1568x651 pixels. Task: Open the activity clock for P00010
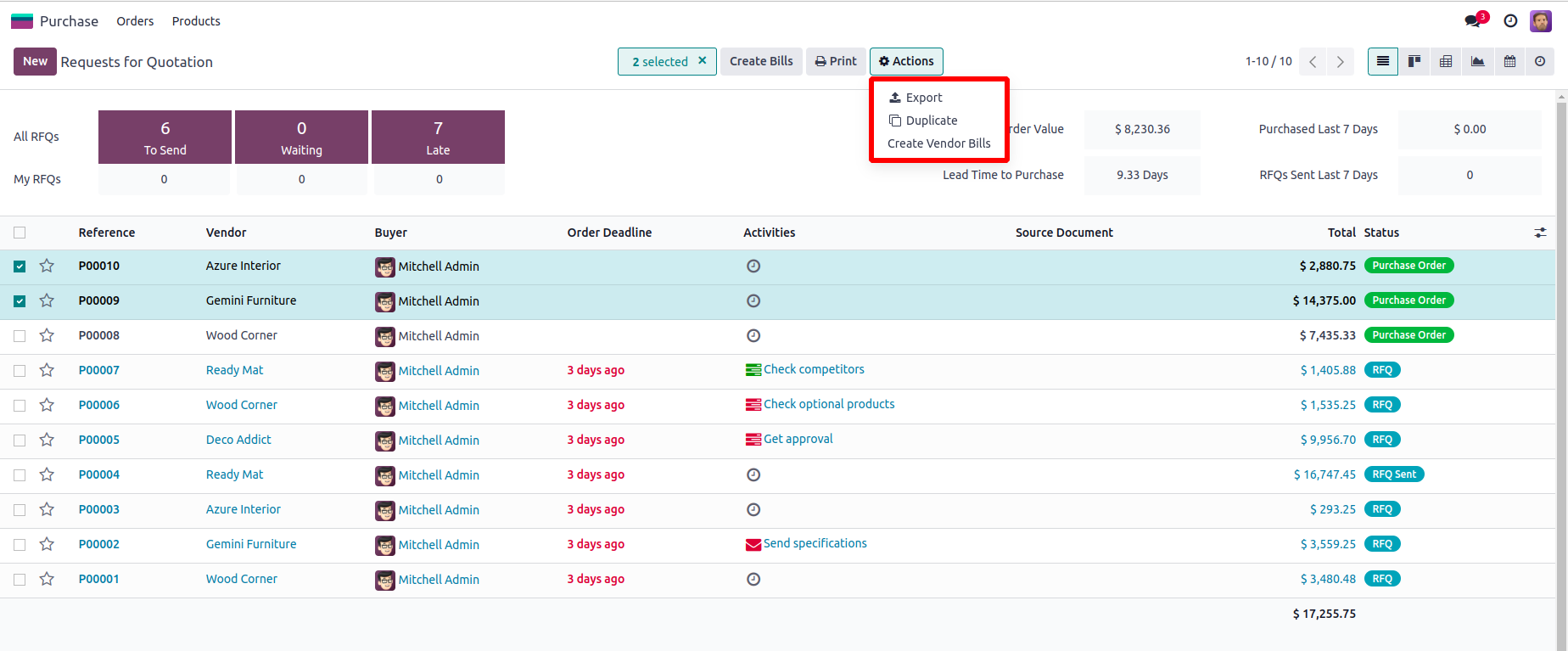(753, 266)
